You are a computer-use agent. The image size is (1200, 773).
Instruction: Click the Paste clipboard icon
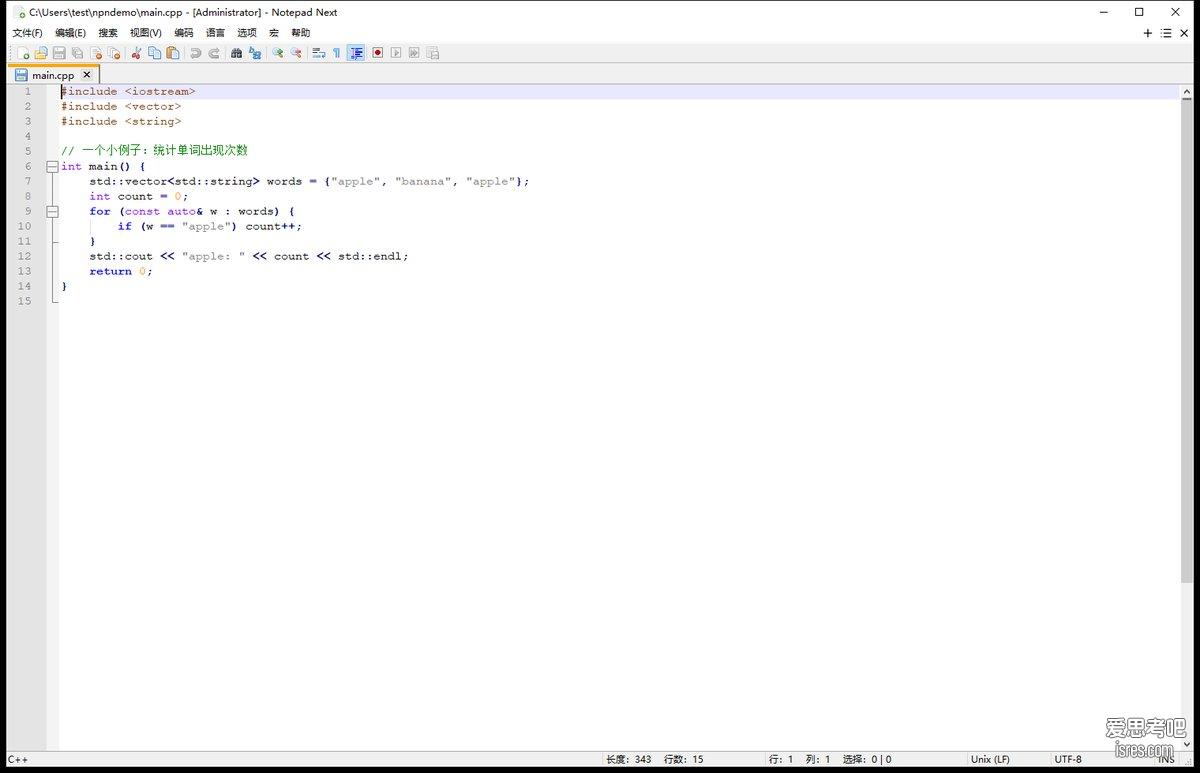click(173, 53)
